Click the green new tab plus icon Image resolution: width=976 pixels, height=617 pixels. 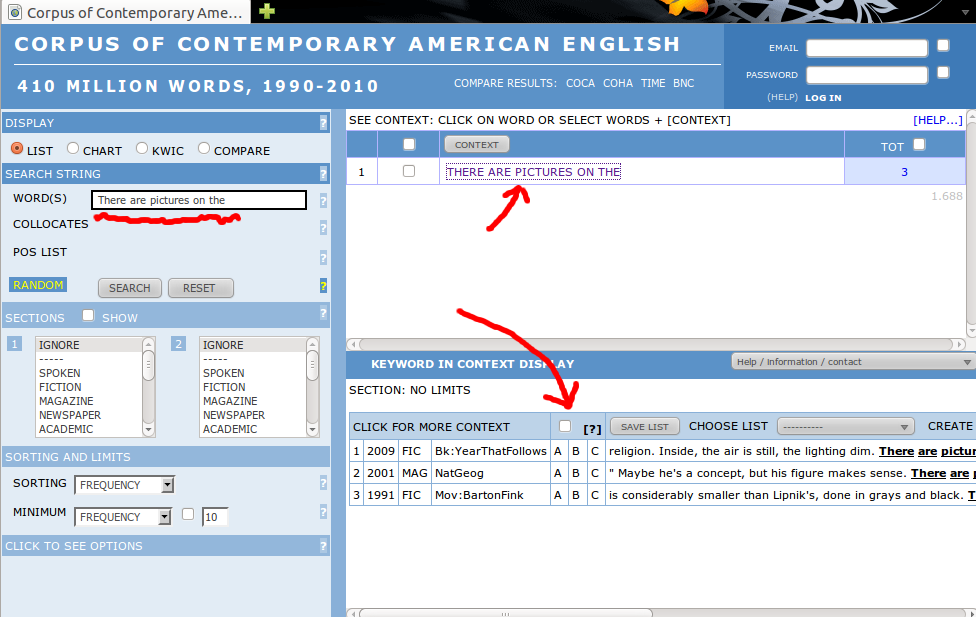click(266, 12)
